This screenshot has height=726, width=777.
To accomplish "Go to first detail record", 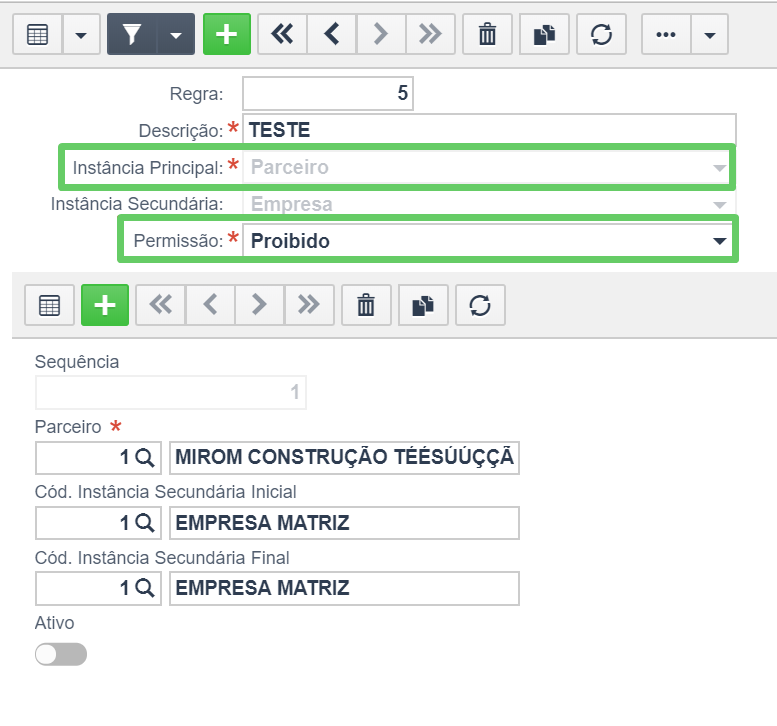I will 161,305.
